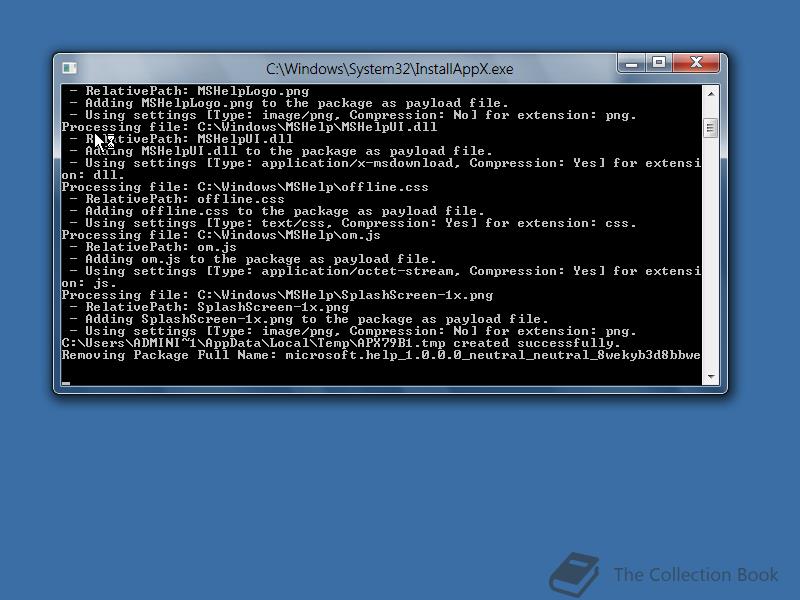800x600 pixels.
Task: Click the 'text/css, Compression: Yes' settings line
Action: click(353, 223)
